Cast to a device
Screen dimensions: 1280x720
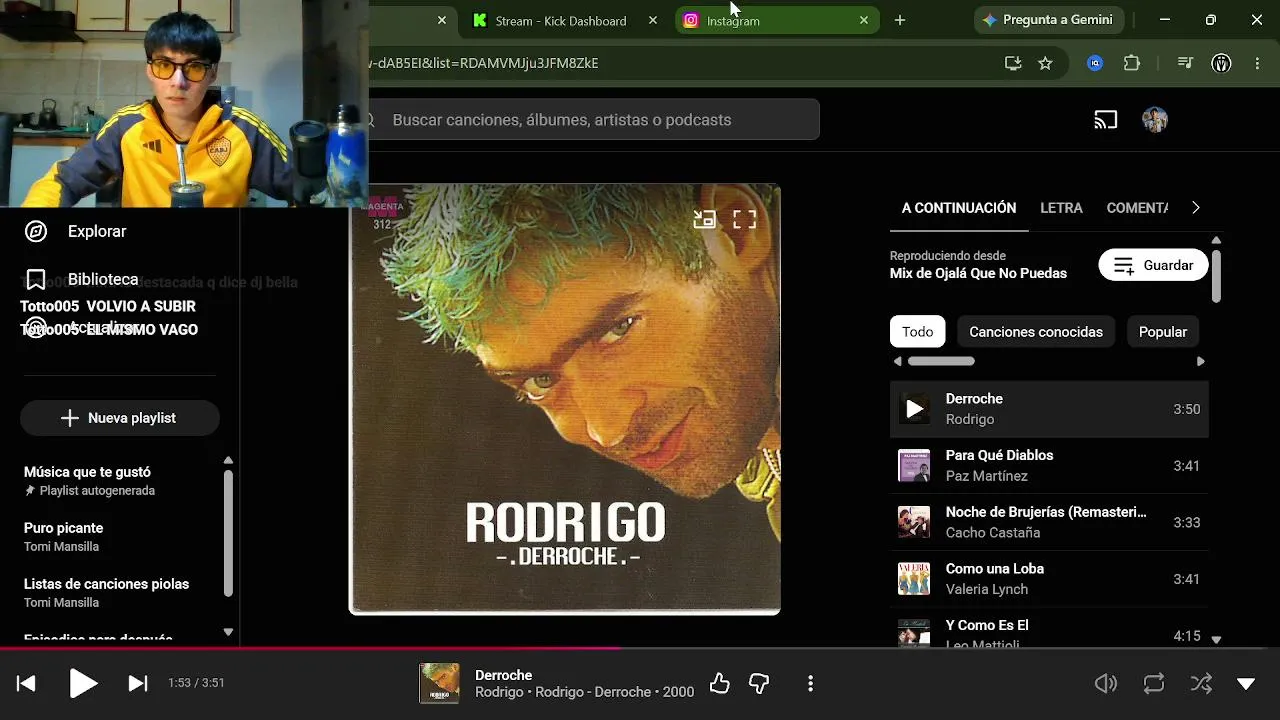[x=1105, y=120]
